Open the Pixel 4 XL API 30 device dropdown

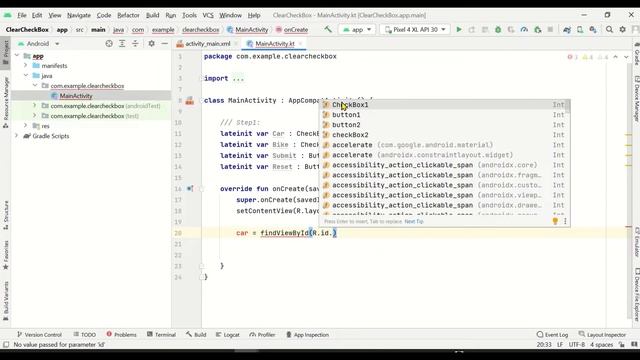[415, 29]
